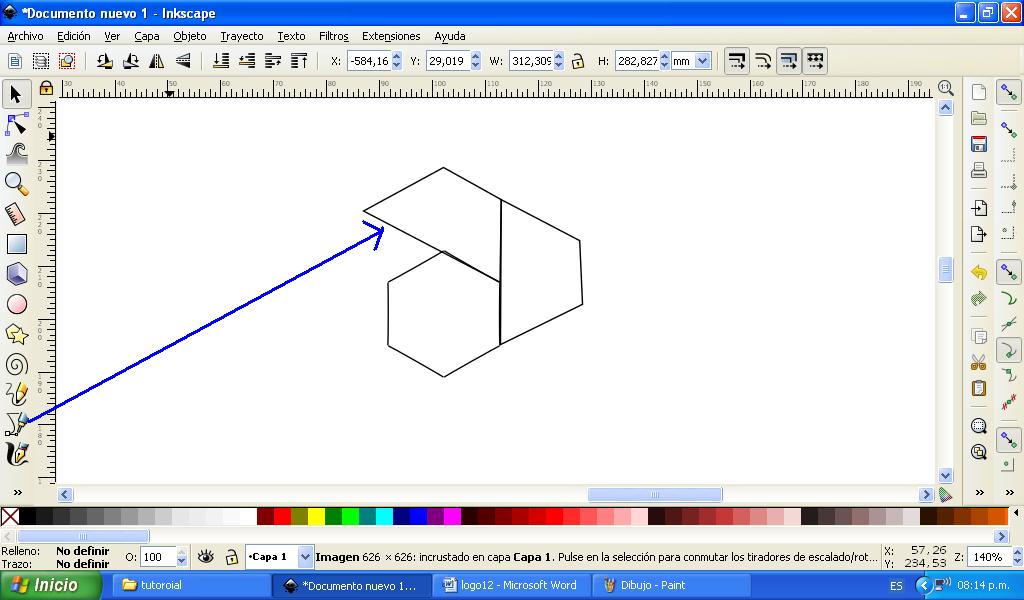Switch to logo12 - Microsoft Word window
Screen dimensions: 1024x600
[513, 585]
